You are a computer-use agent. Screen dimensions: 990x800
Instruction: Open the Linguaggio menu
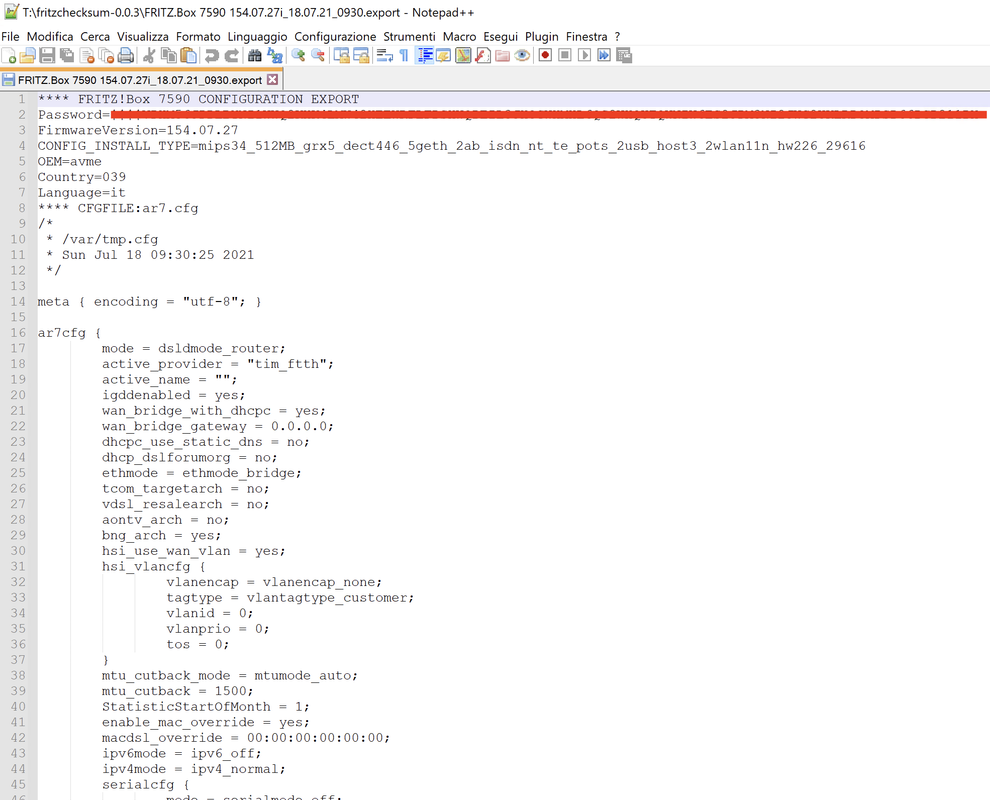258,37
